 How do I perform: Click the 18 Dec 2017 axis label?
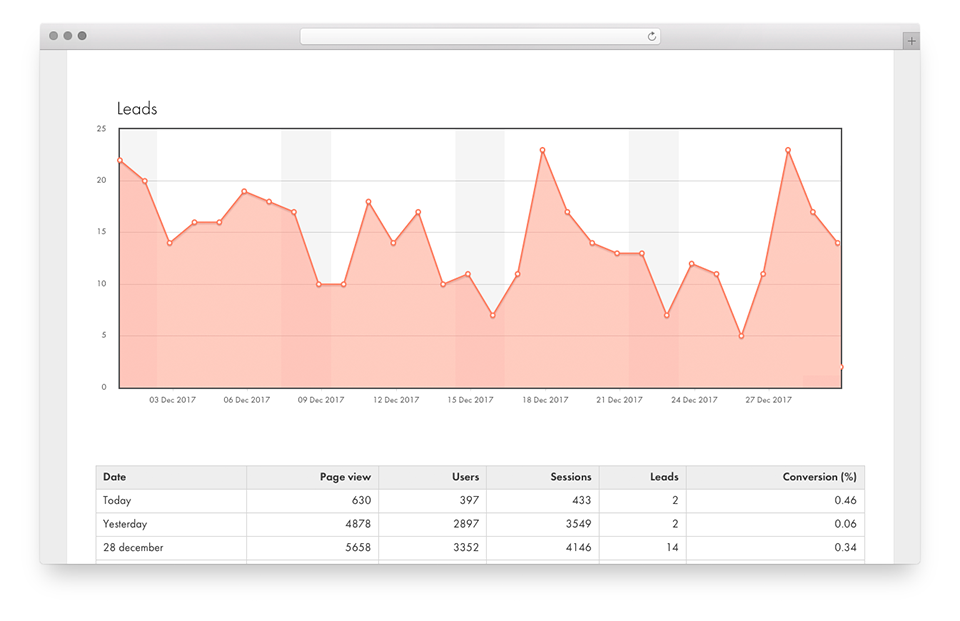coord(545,400)
